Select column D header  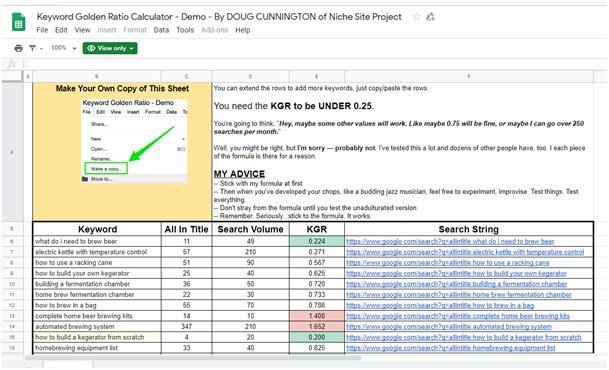point(251,76)
